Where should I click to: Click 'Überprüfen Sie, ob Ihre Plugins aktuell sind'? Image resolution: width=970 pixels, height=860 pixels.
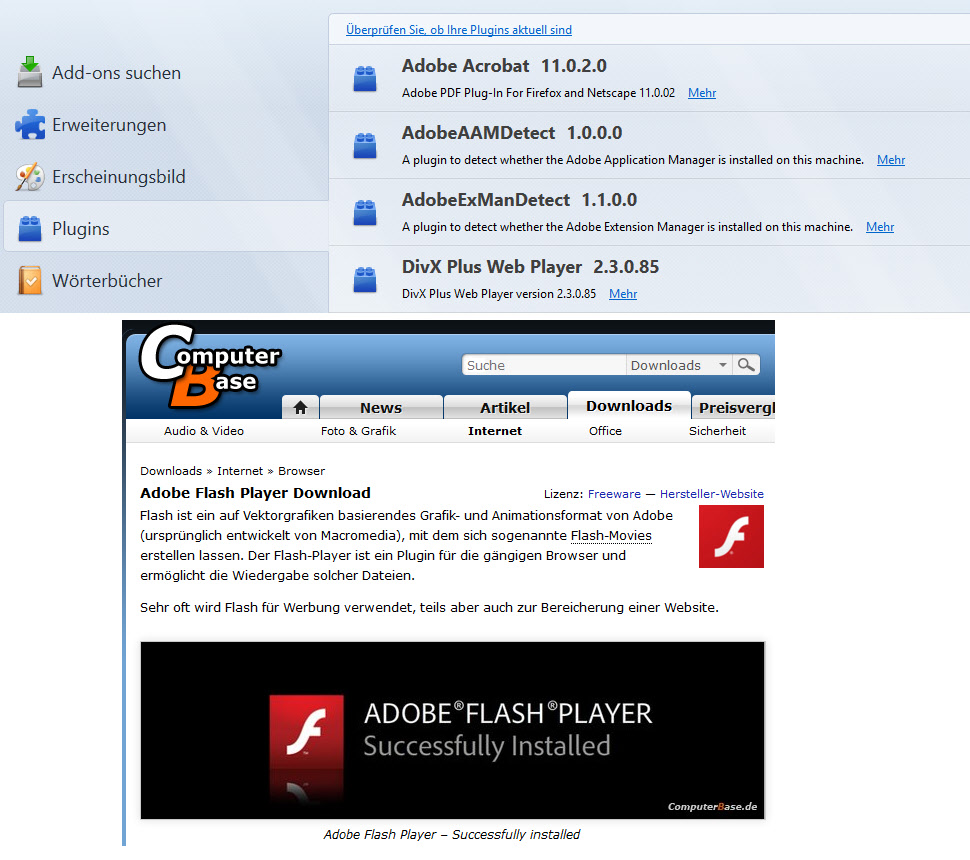coord(459,30)
